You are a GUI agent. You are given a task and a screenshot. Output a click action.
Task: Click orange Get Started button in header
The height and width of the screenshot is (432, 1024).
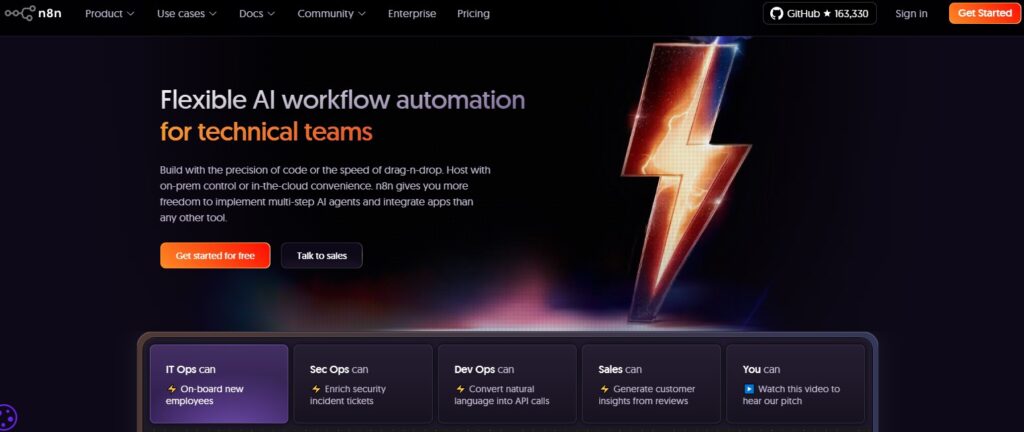[984, 13]
